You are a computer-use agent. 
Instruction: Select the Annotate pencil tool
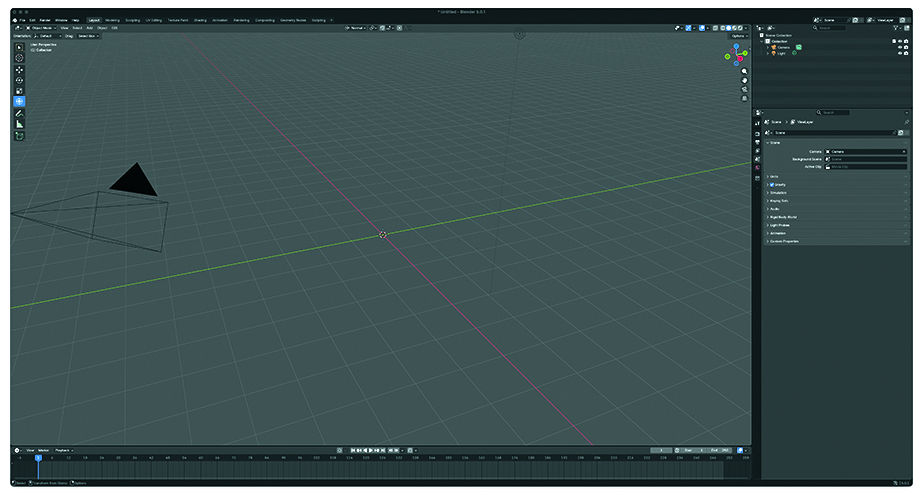click(x=19, y=113)
